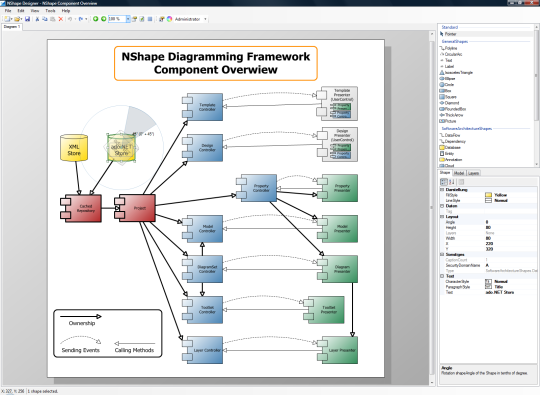Click the Layer Presenter green component
This screenshot has width=540, height=395.
tap(338, 350)
